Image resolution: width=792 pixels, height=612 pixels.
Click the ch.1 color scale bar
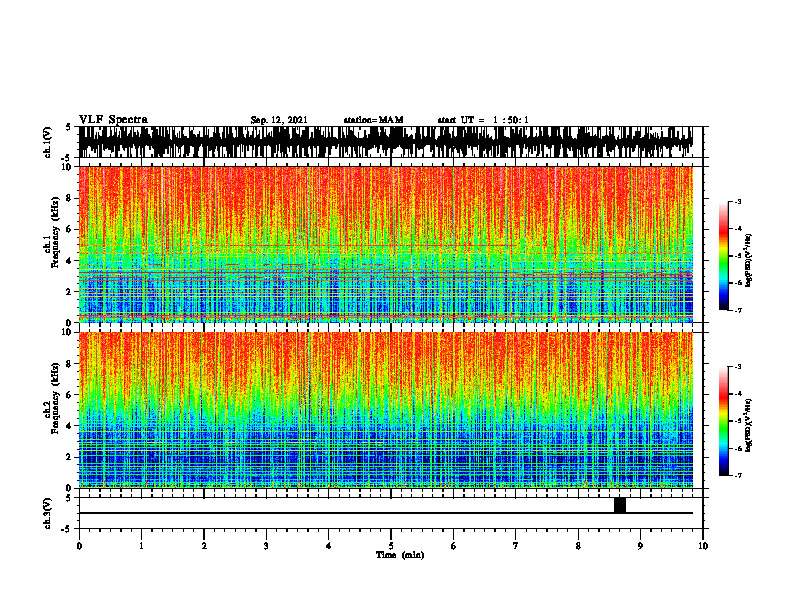[723, 256]
